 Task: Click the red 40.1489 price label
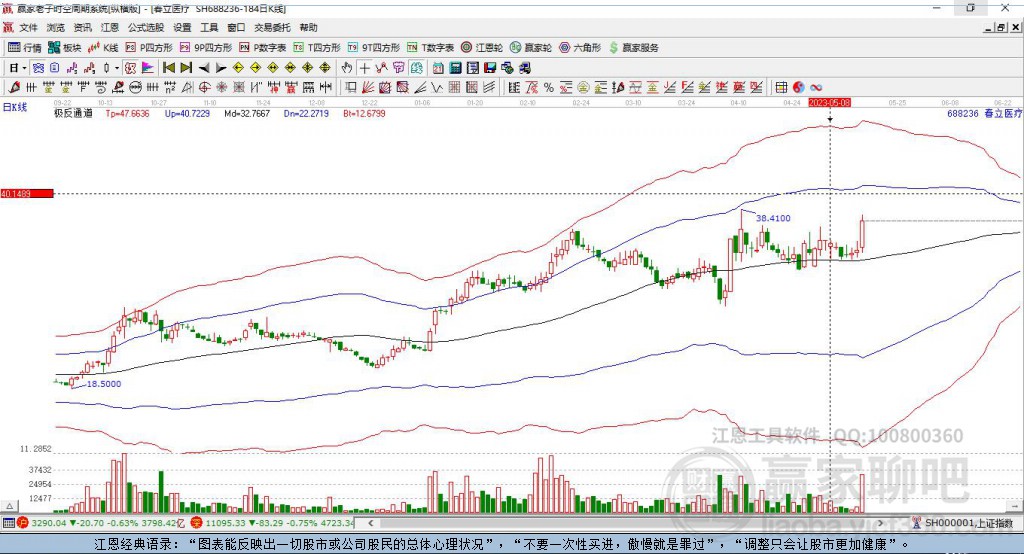click(x=27, y=193)
